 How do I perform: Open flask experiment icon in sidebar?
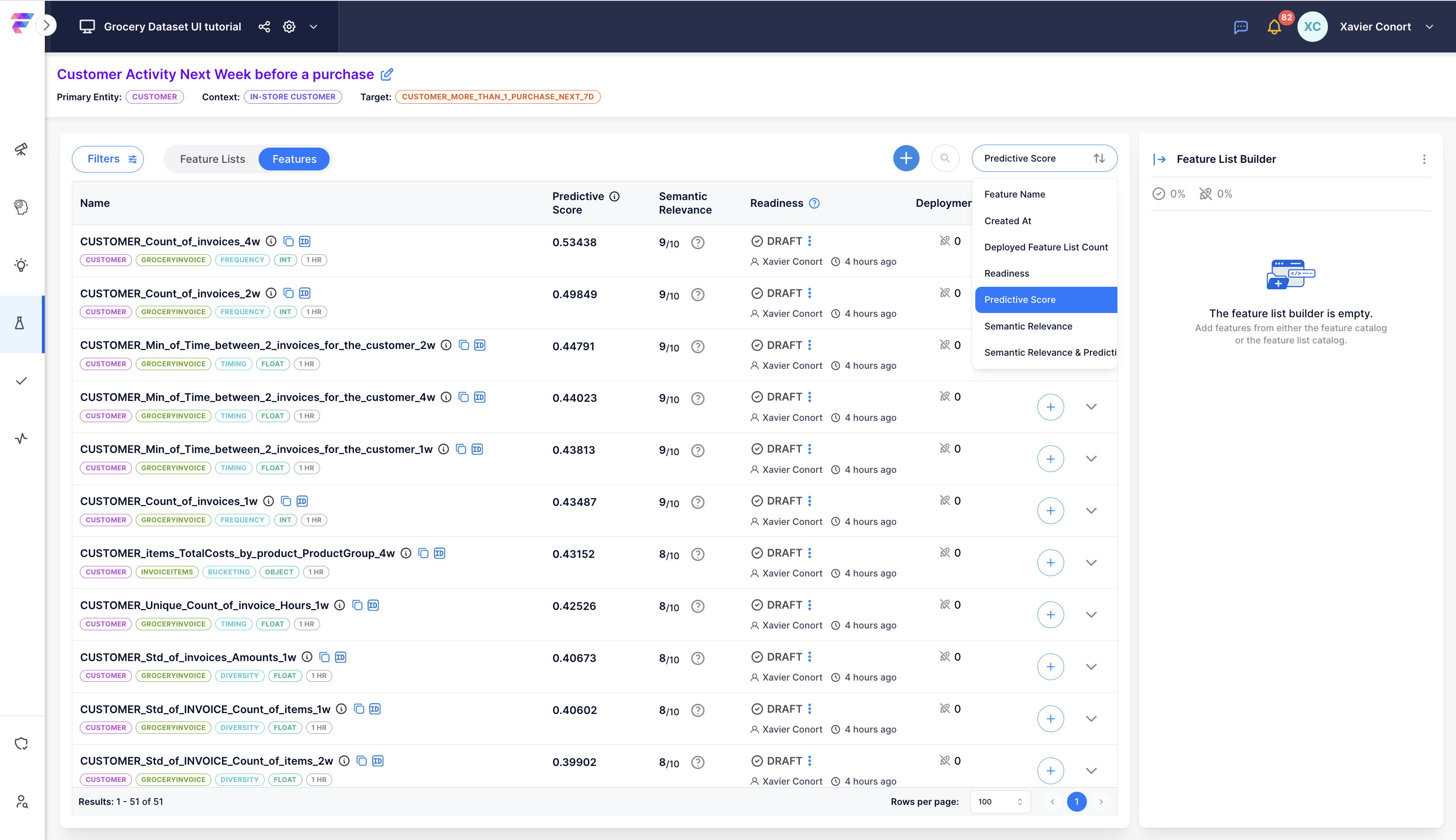[20, 323]
